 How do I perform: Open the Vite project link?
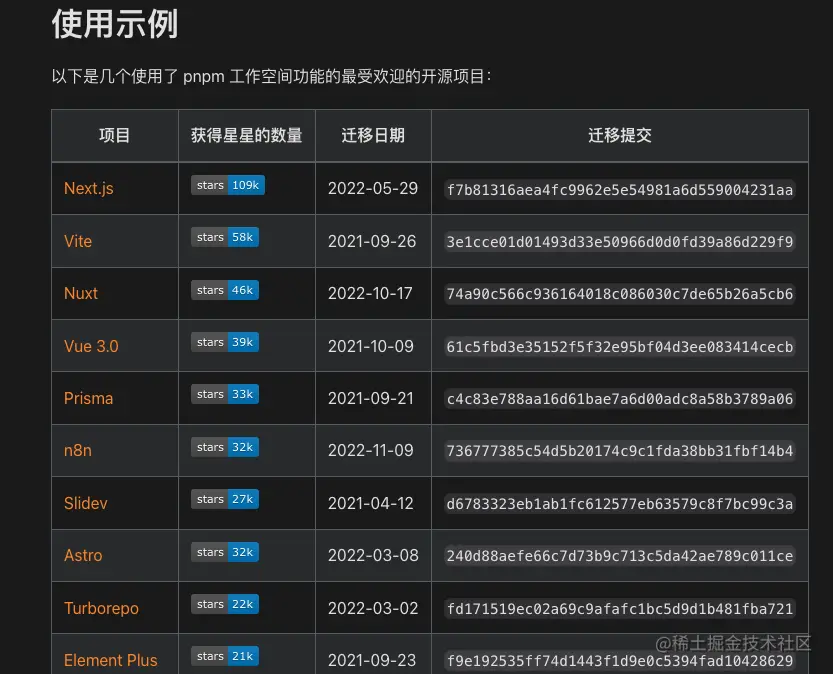coord(78,241)
